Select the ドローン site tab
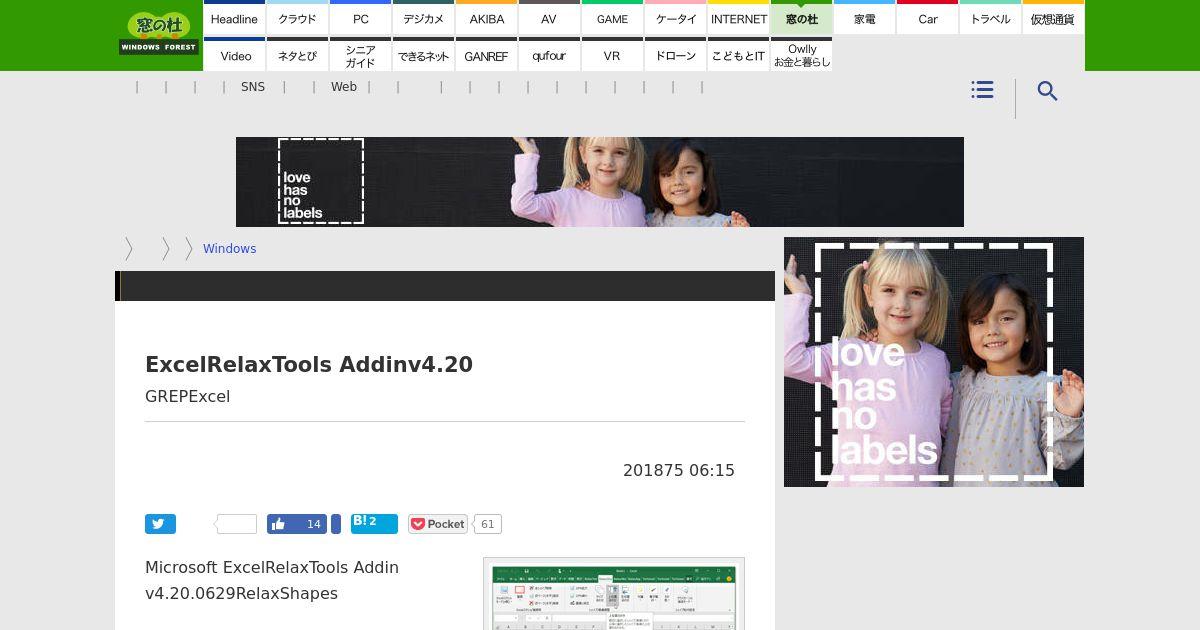1200x630 pixels. 675,55
